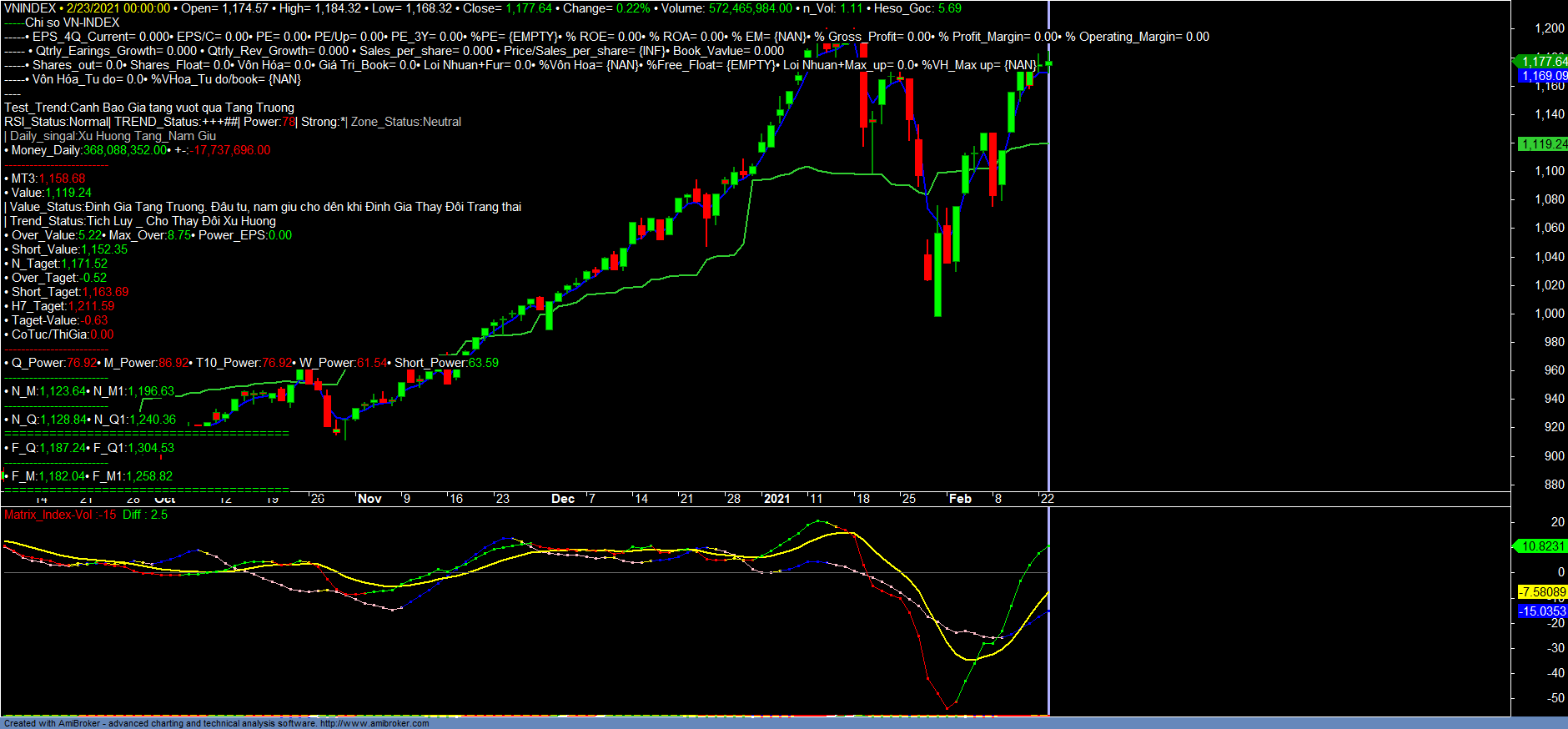Click the Nov label on the date axis
This screenshot has width=1568, height=729.
[369, 499]
